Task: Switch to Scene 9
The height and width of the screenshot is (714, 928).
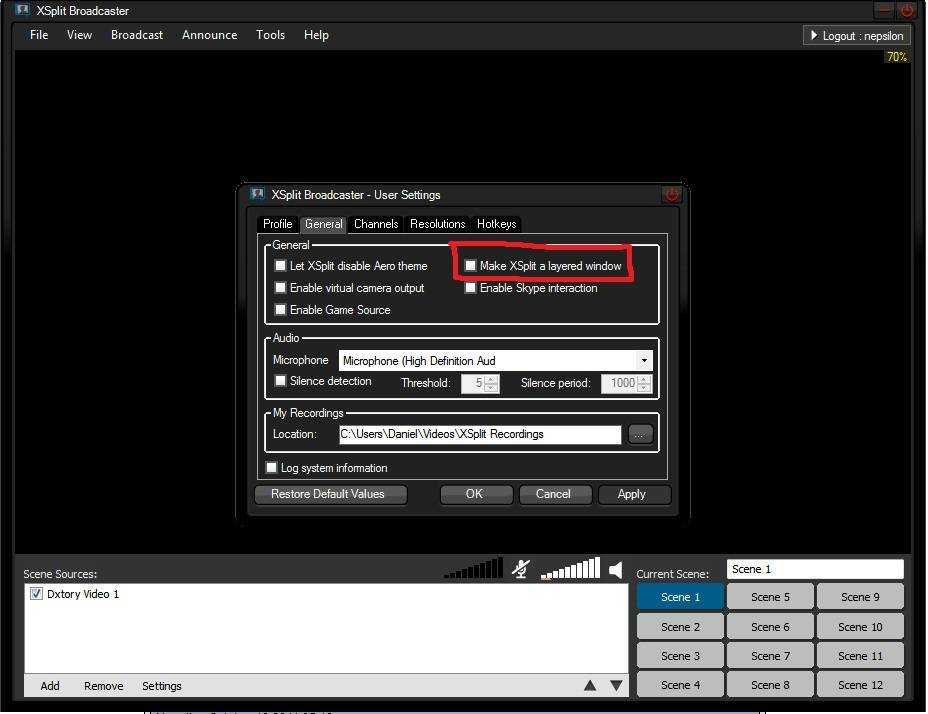Action: click(861, 597)
